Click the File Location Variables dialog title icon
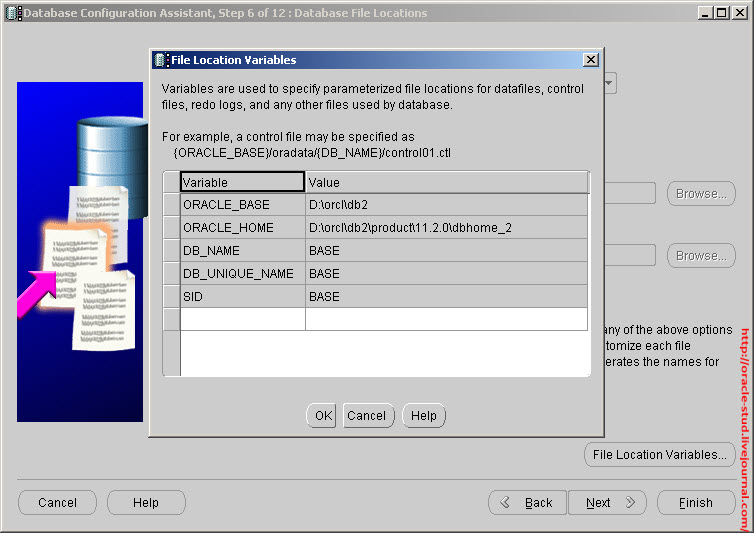The image size is (754, 533). [x=161, y=60]
